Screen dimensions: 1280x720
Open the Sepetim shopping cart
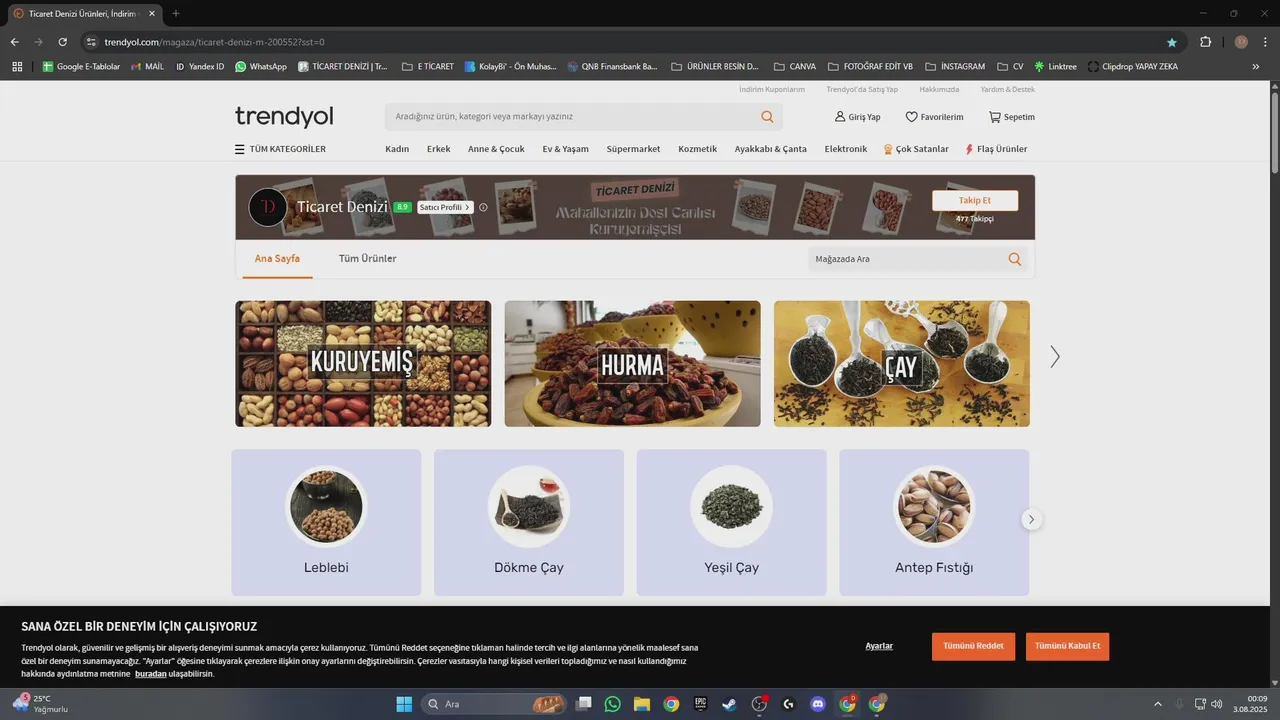point(1011,117)
